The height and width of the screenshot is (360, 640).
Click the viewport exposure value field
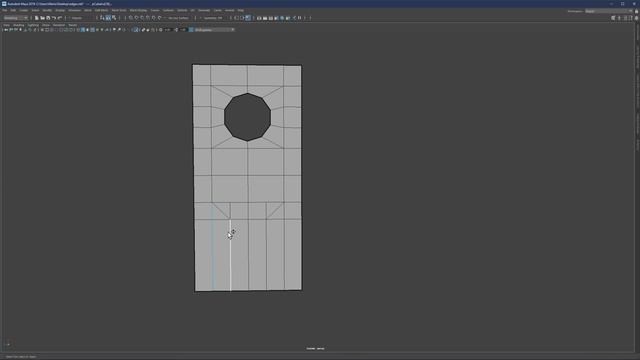click(x=167, y=30)
